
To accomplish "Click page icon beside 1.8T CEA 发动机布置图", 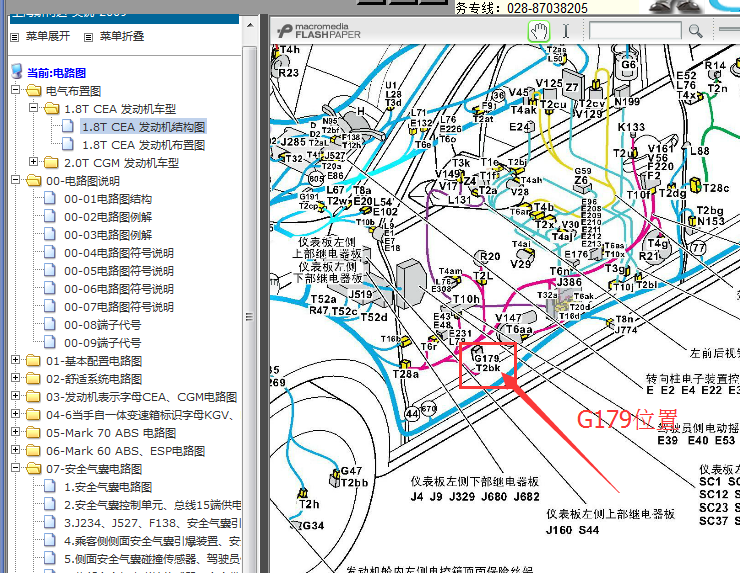I will (x=67, y=144).
